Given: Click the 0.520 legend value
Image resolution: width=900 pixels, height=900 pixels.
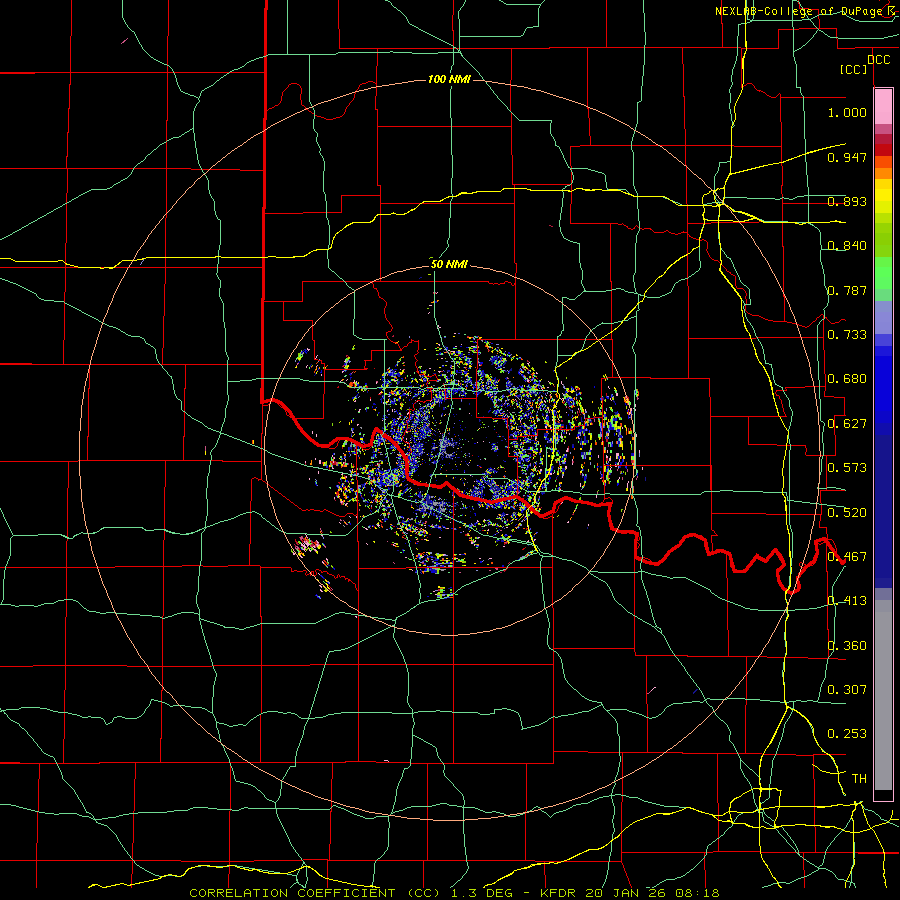Looking at the screenshot, I should pos(847,513).
